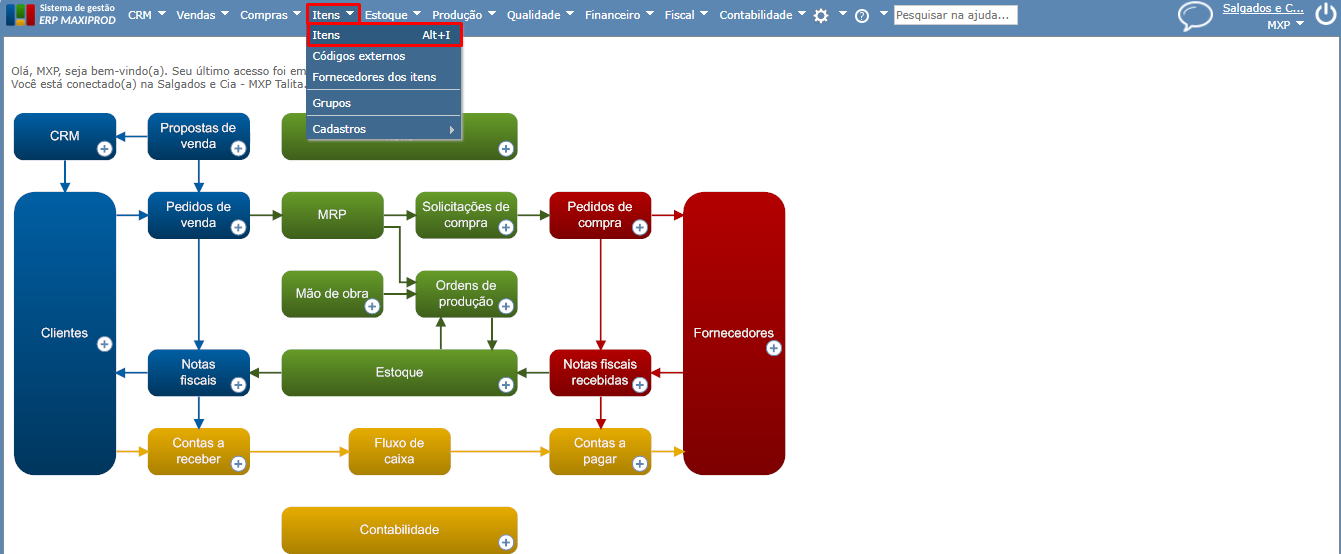Open the CRM flowchart box

(65, 136)
